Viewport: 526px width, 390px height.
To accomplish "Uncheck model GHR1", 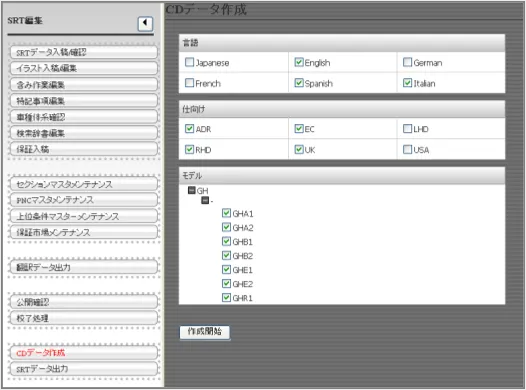I will [226, 297].
